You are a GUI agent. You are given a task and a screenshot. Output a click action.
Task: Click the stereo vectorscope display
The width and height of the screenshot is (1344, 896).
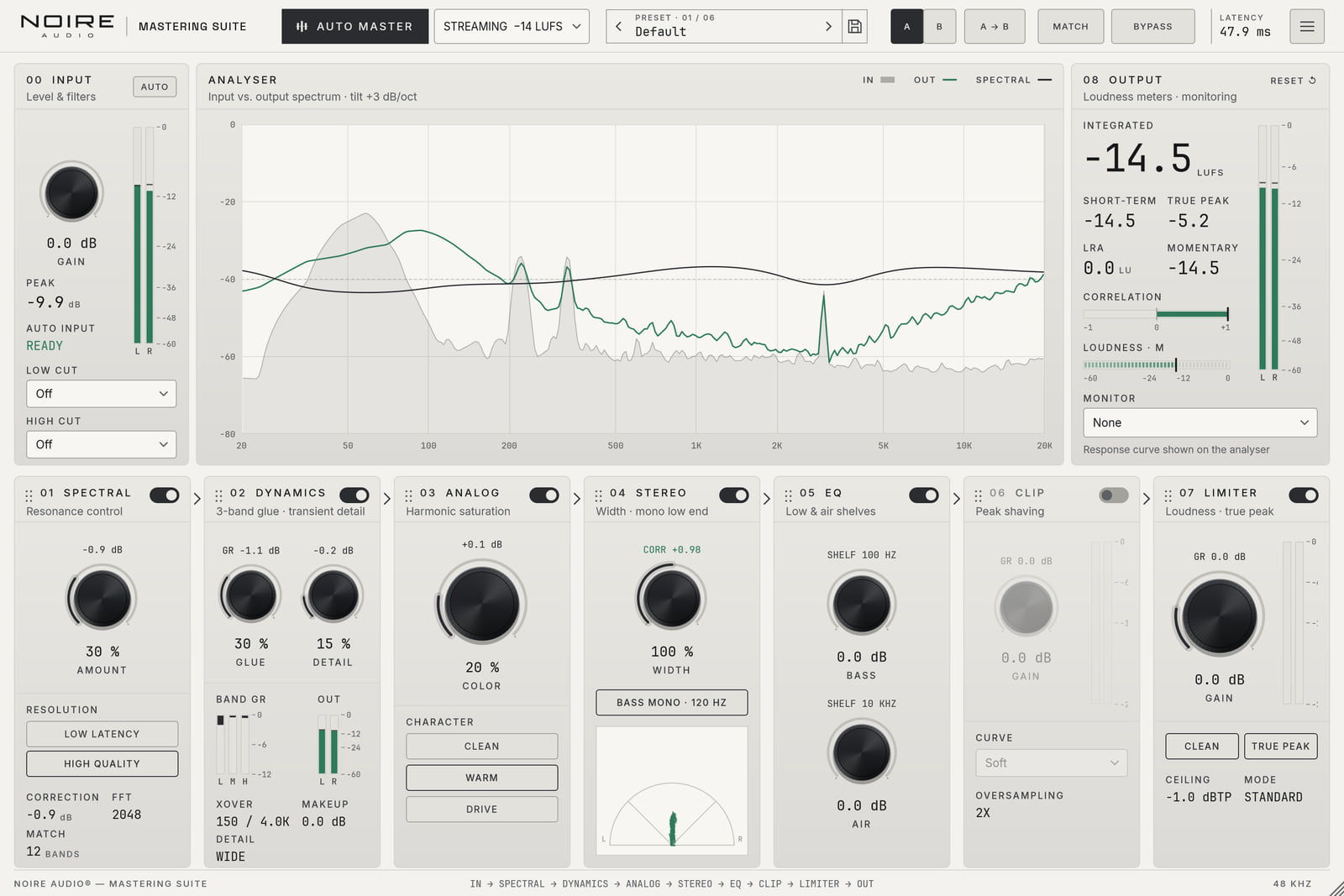click(x=672, y=791)
